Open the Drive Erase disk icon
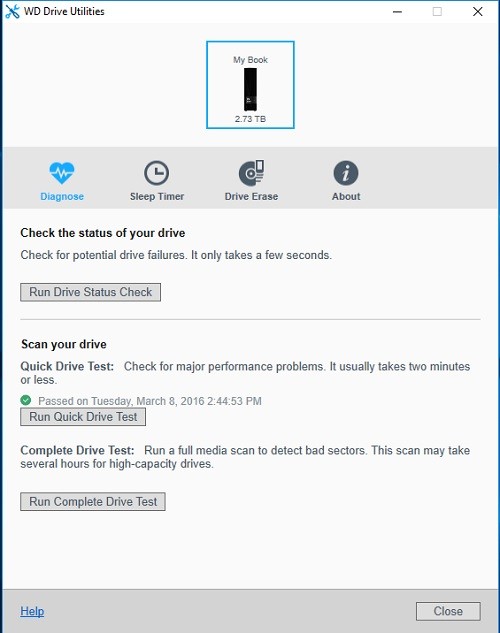The width and height of the screenshot is (500, 633). click(251, 173)
